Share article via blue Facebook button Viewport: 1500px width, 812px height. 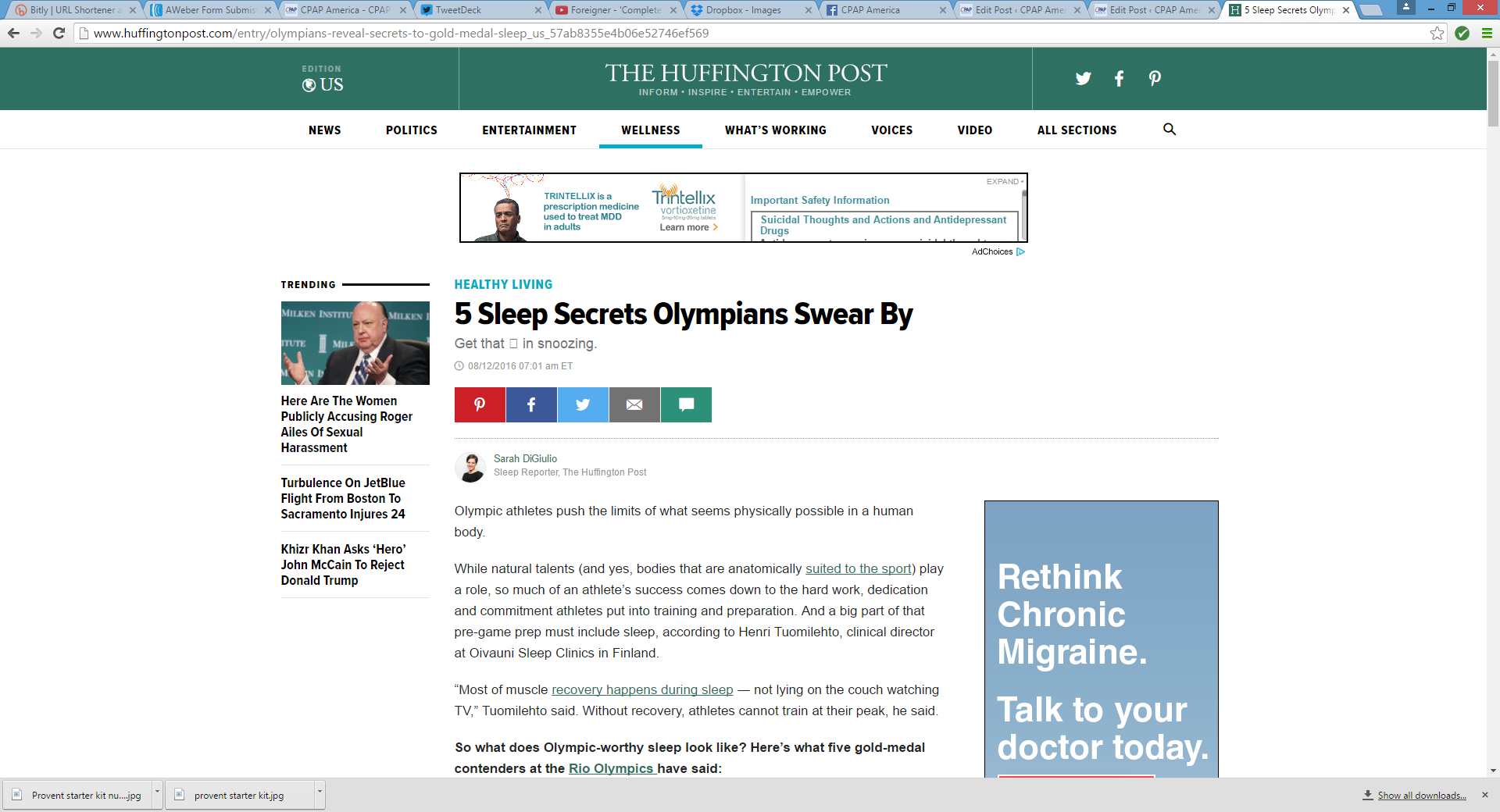[531, 404]
